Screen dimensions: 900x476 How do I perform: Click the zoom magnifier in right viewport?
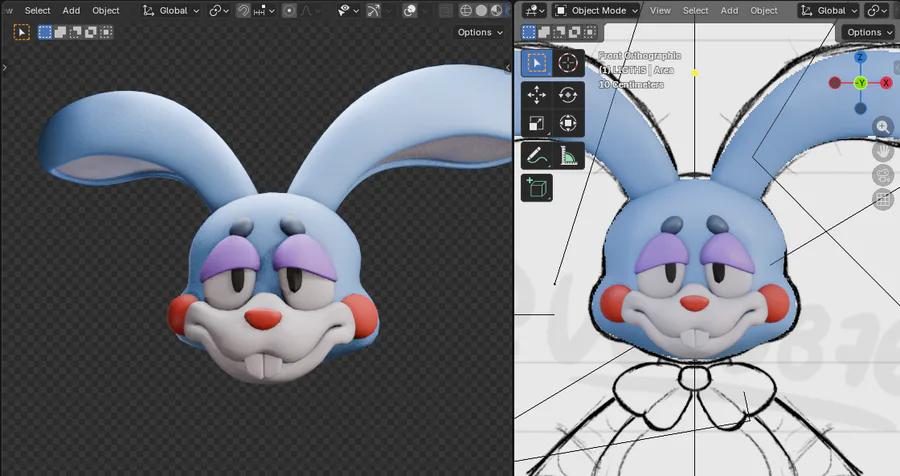point(883,127)
